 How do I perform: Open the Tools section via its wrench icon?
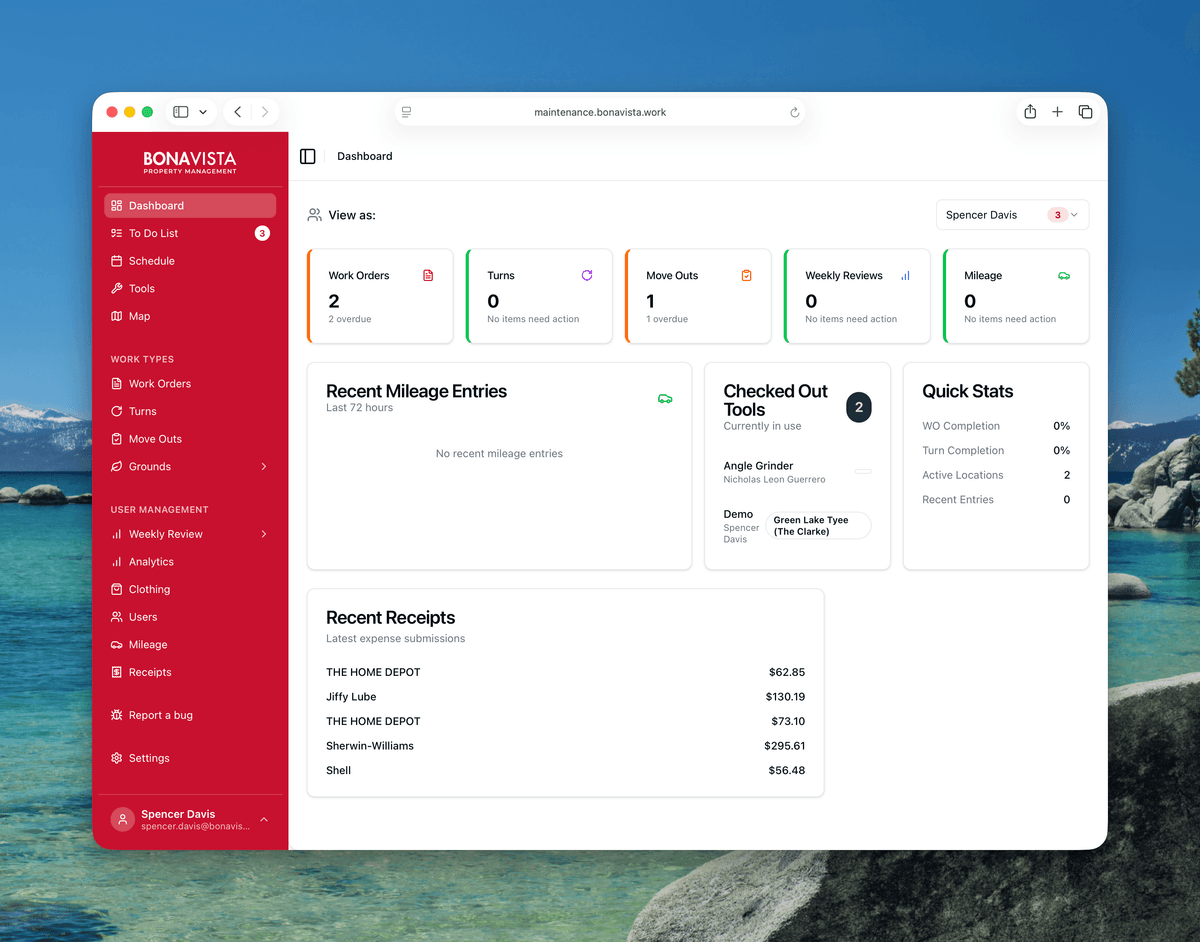(x=116, y=288)
